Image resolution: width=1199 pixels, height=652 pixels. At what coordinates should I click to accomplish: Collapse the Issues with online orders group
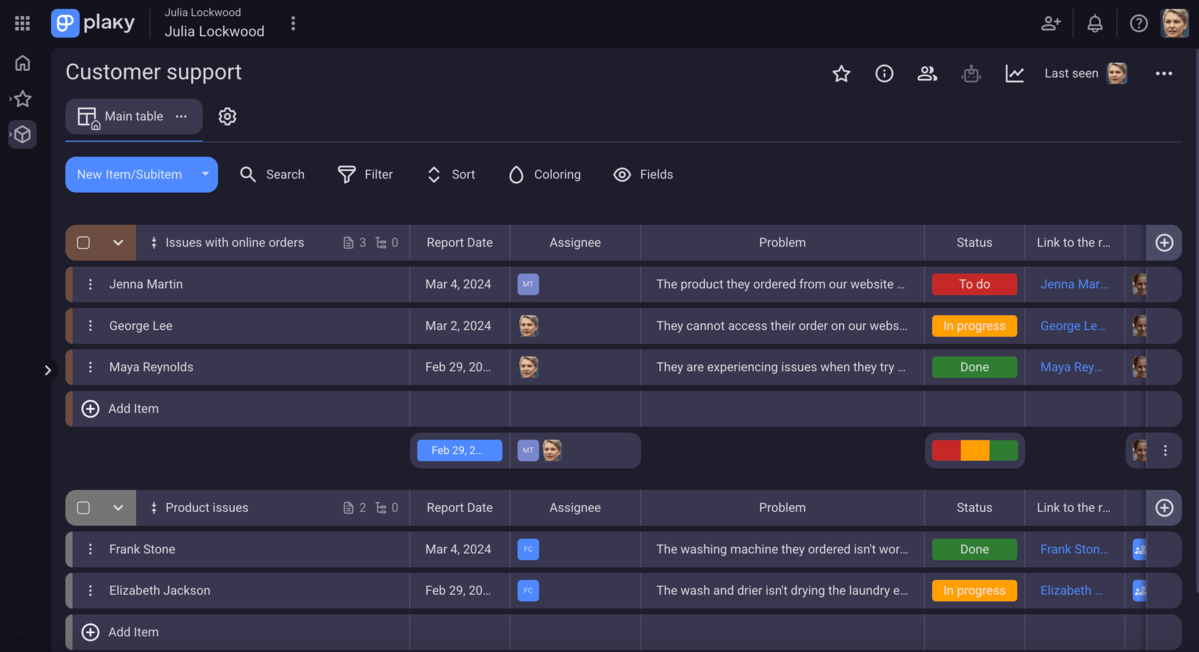117,242
